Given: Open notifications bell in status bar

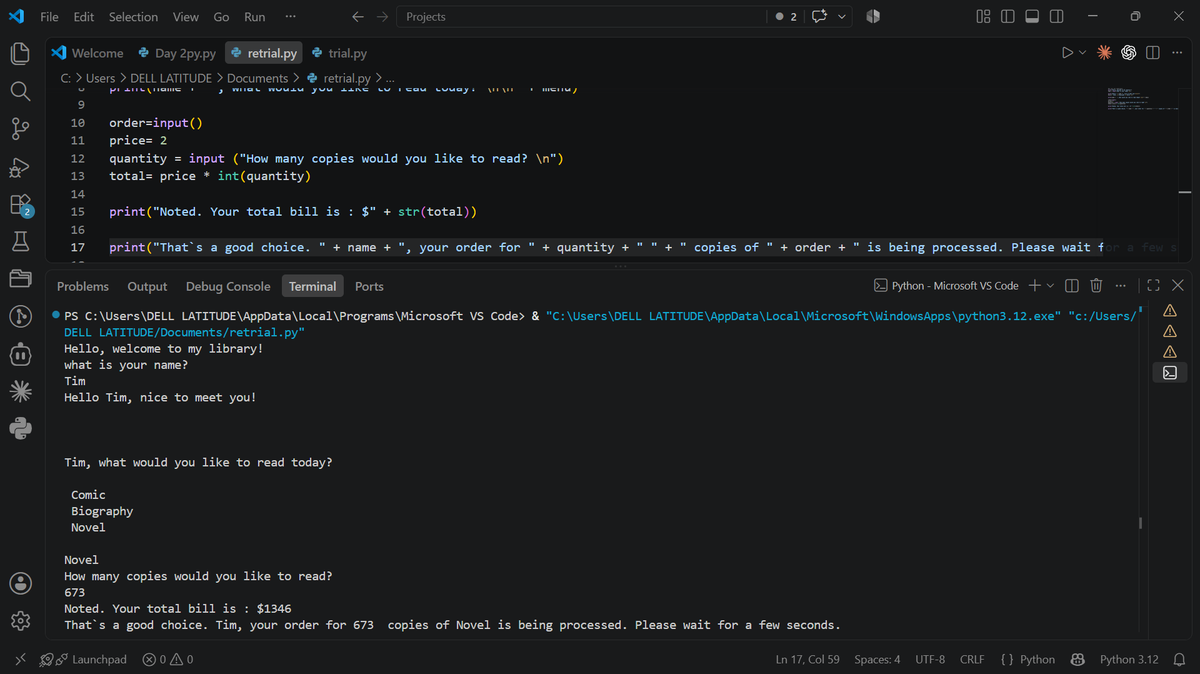Looking at the screenshot, I should [1179, 659].
